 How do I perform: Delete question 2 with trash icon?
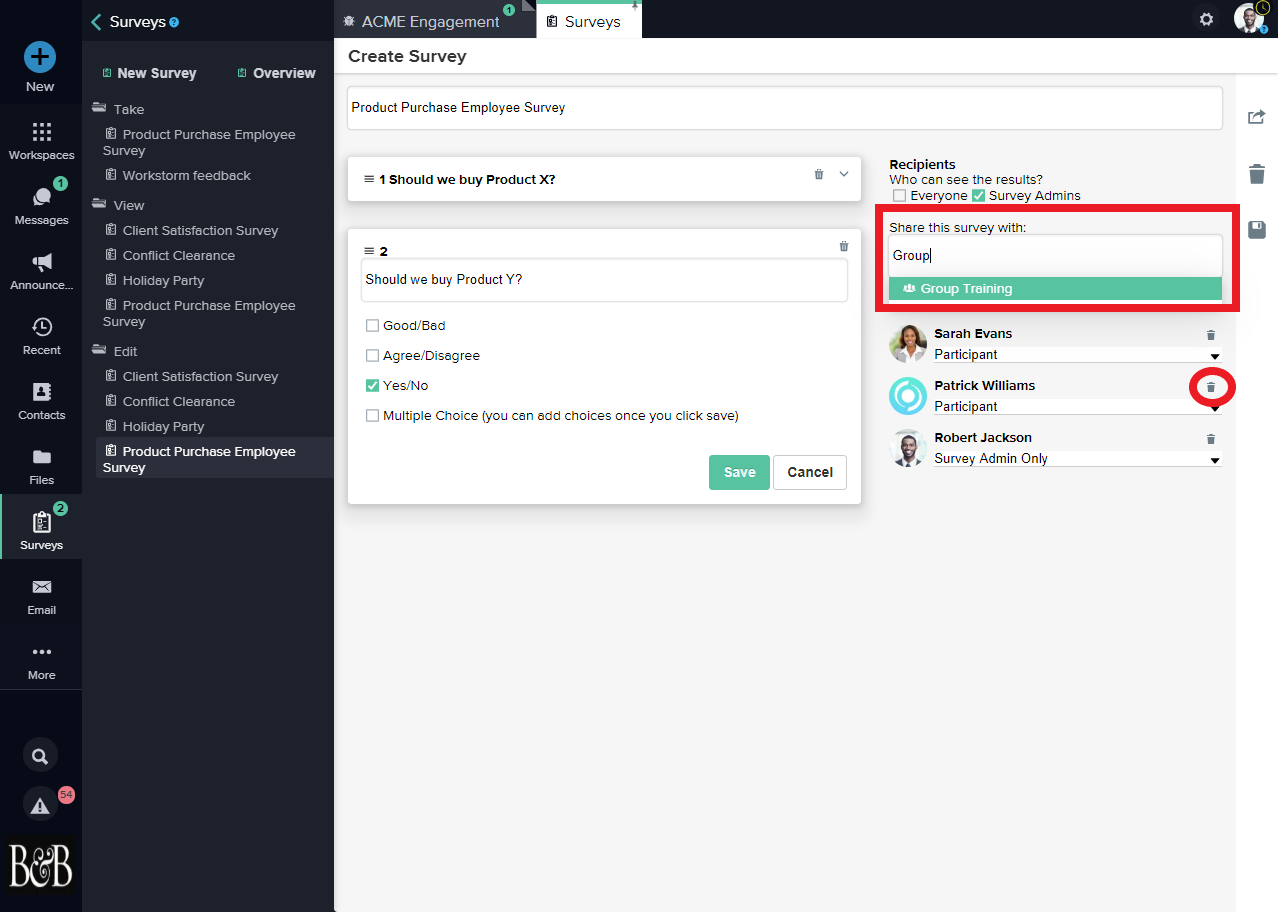point(843,246)
